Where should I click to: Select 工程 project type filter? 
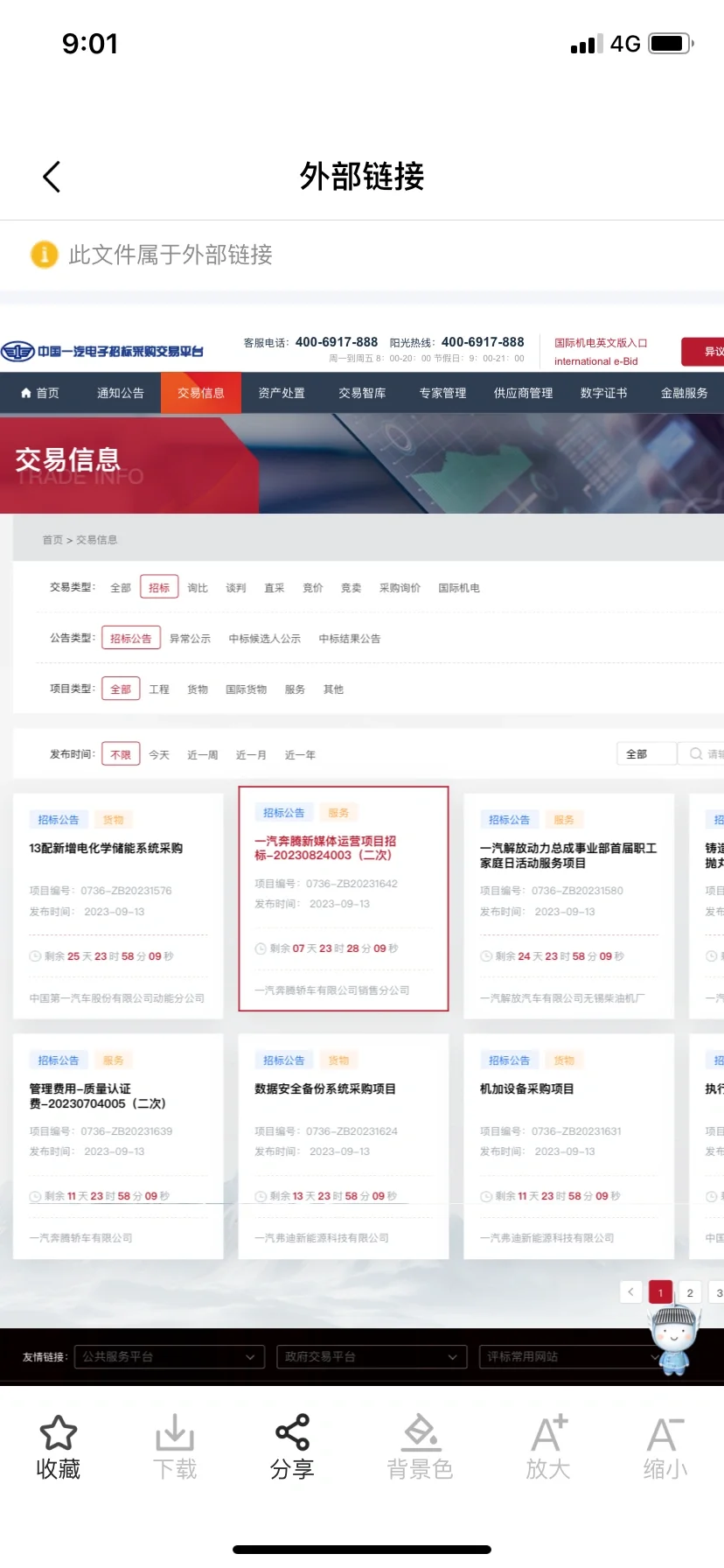pyautogui.click(x=159, y=689)
